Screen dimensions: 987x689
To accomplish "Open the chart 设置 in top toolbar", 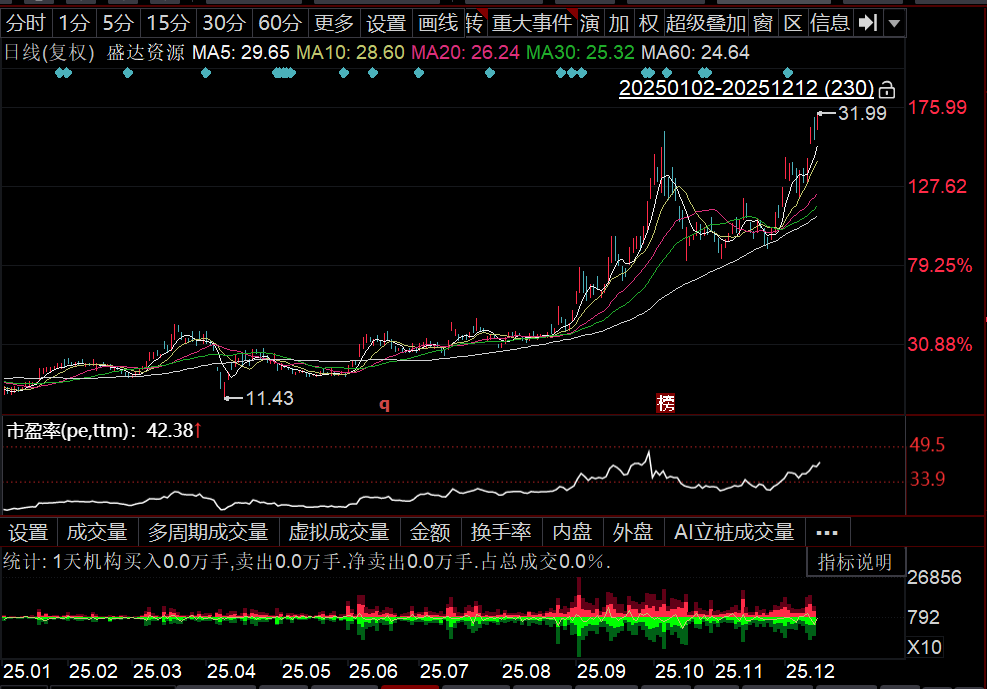I will (x=386, y=23).
